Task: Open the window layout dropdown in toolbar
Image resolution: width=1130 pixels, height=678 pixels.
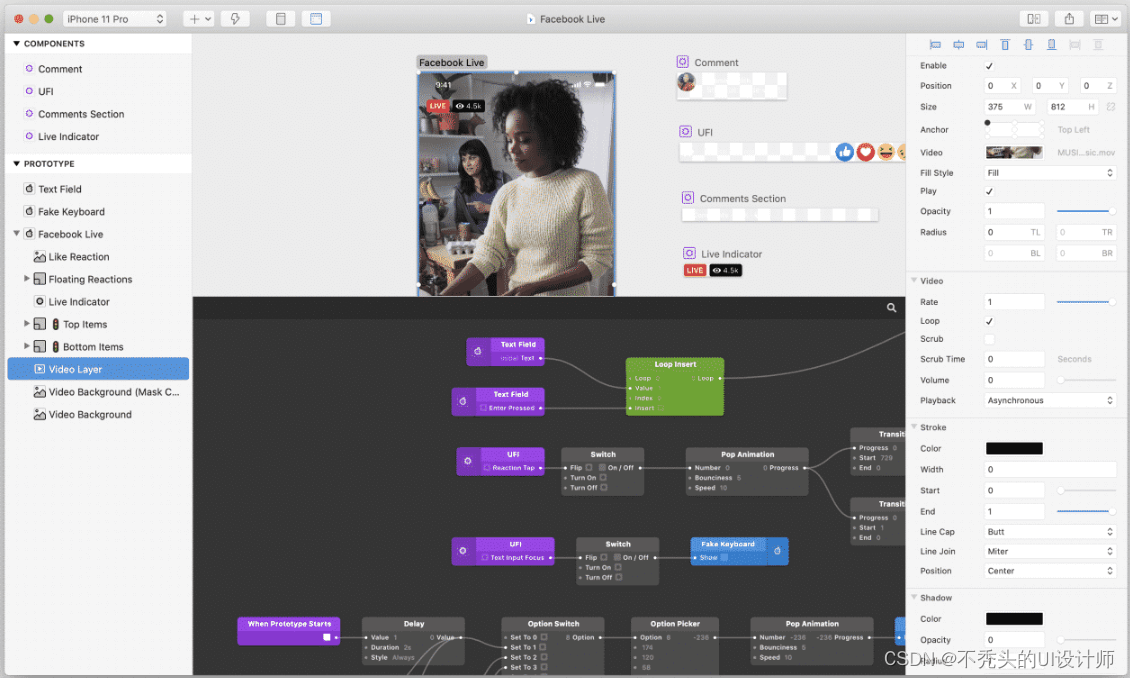Action: pos(1105,19)
